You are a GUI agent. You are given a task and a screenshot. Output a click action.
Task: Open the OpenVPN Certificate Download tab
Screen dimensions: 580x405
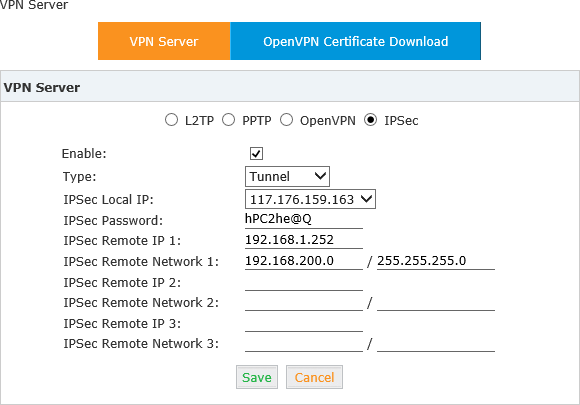click(x=355, y=41)
